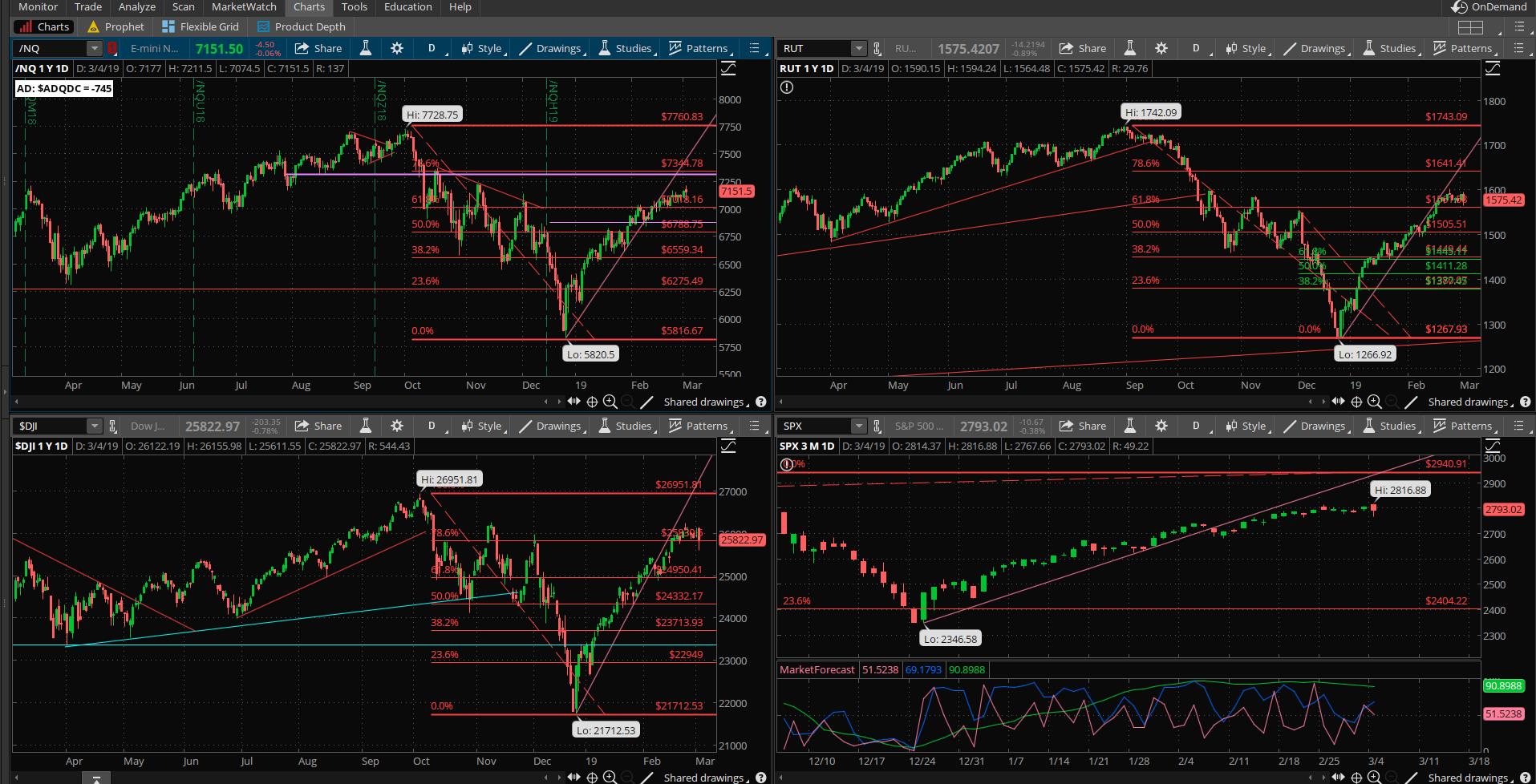Image resolution: width=1536 pixels, height=784 pixels.
Task: Click Drawings button on $DJI chart
Action: (x=550, y=426)
